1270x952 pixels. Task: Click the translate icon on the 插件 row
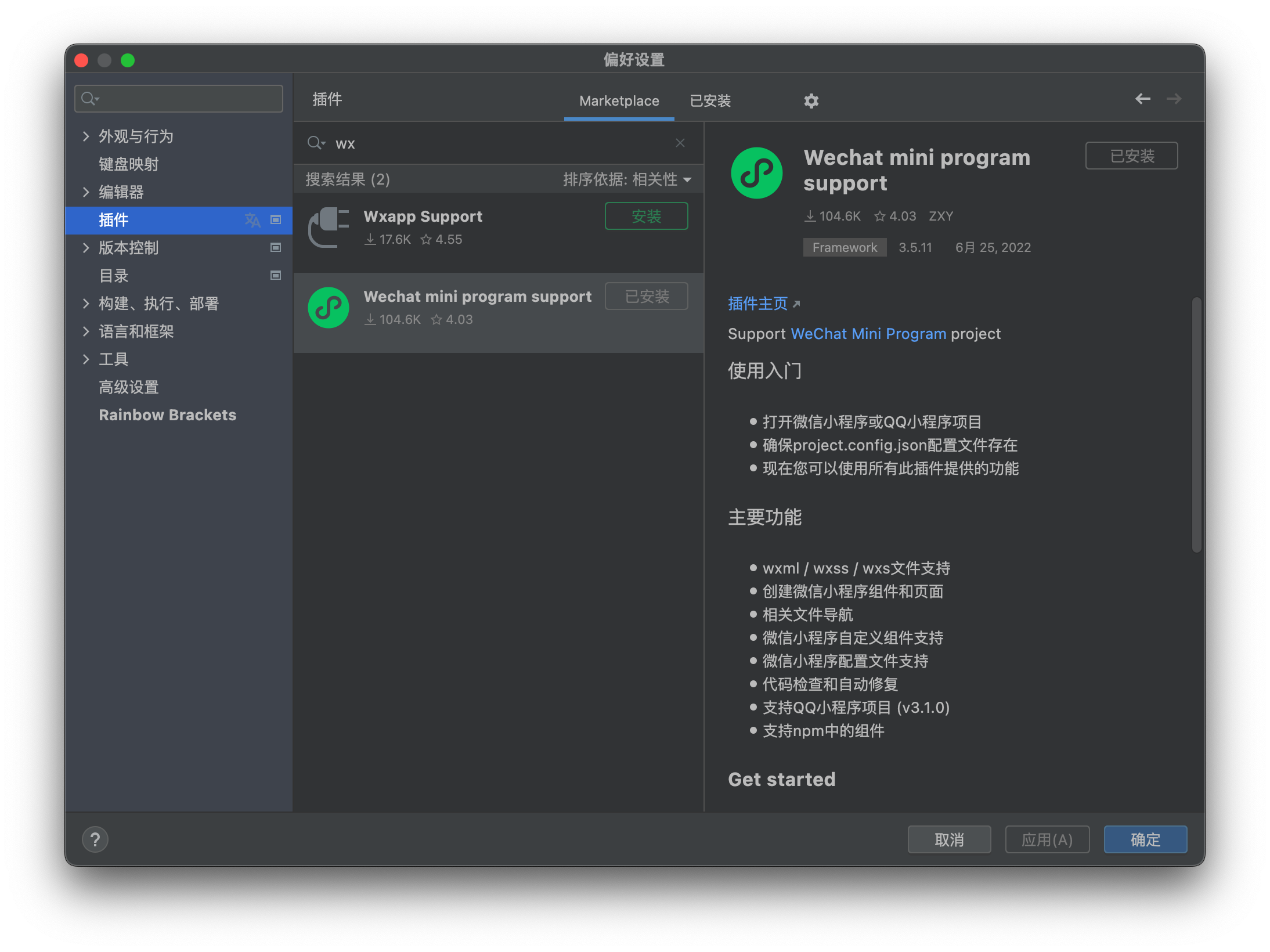pyautogui.click(x=252, y=220)
